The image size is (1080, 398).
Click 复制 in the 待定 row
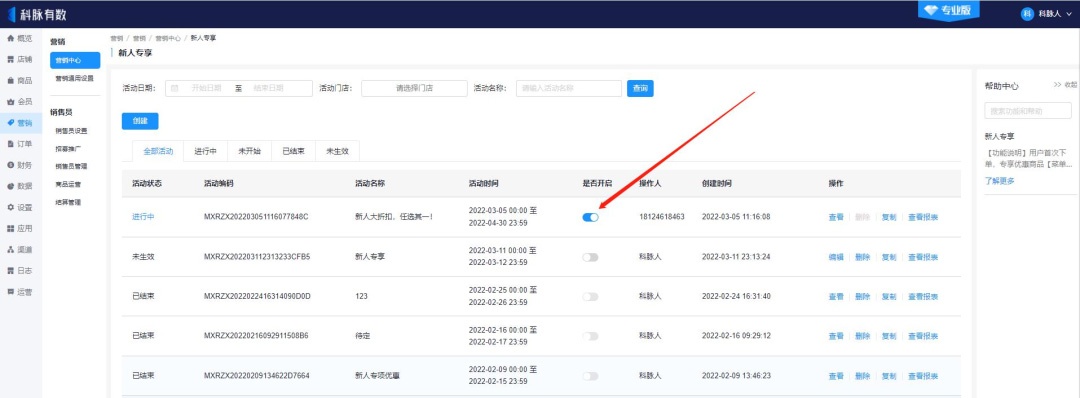tap(889, 336)
